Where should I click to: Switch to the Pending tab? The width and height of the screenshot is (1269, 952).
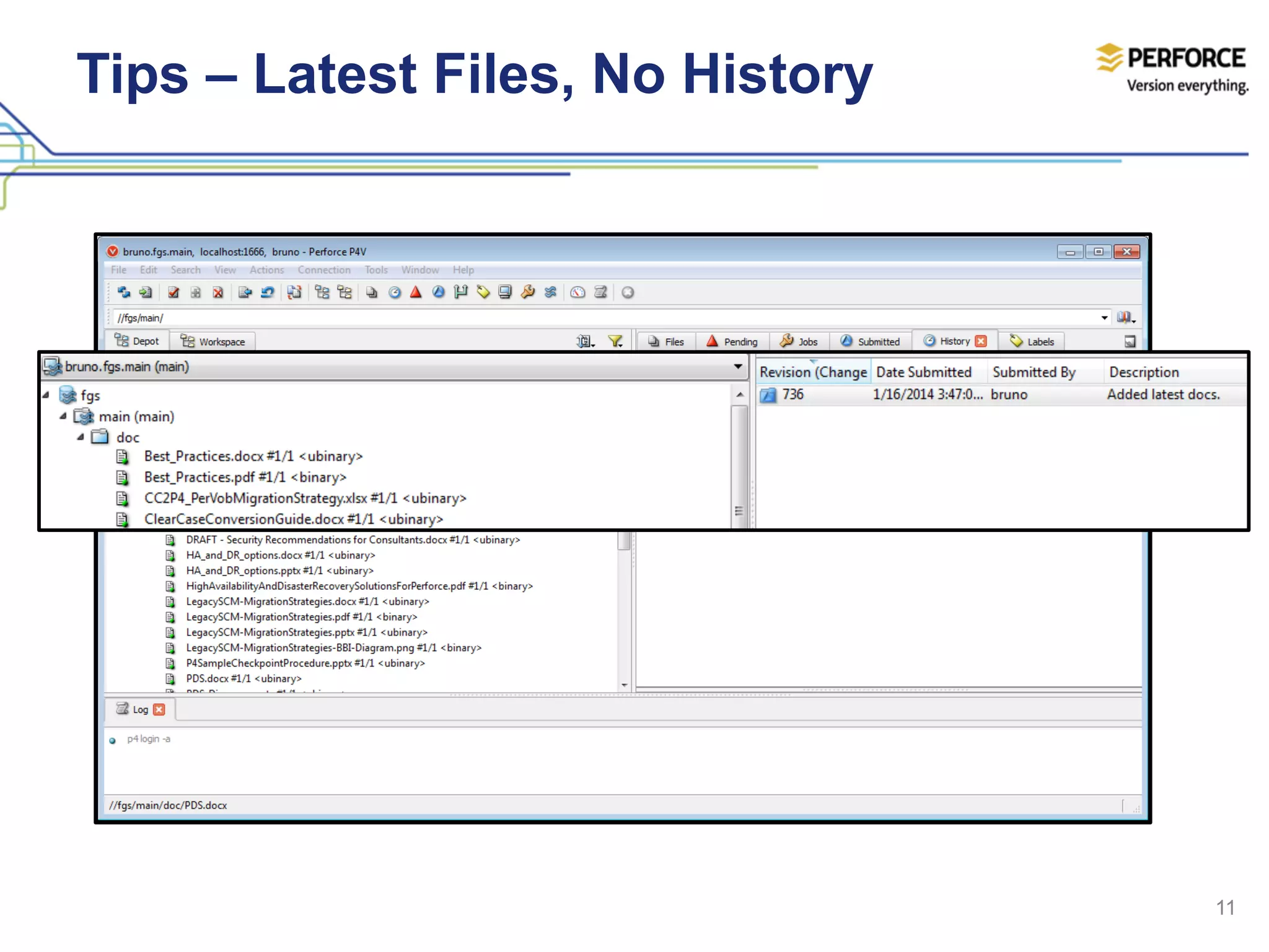(x=732, y=341)
